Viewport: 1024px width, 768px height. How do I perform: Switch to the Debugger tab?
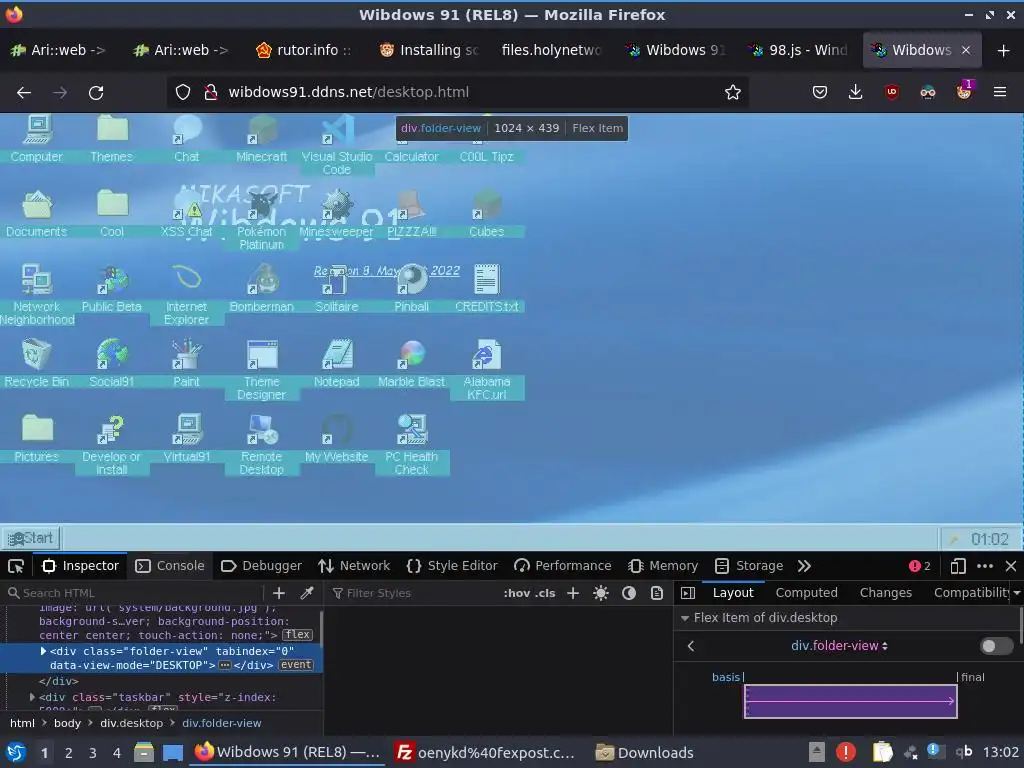tap(261, 566)
